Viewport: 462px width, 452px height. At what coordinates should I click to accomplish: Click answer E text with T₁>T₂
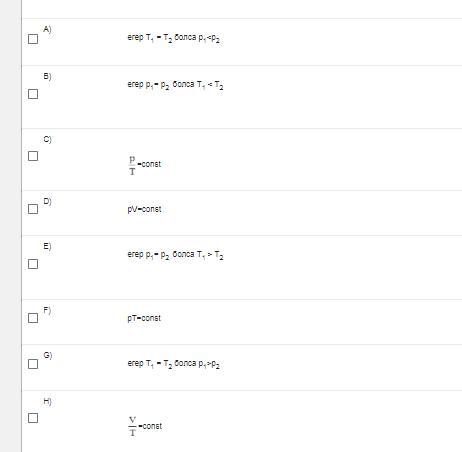pos(175,255)
